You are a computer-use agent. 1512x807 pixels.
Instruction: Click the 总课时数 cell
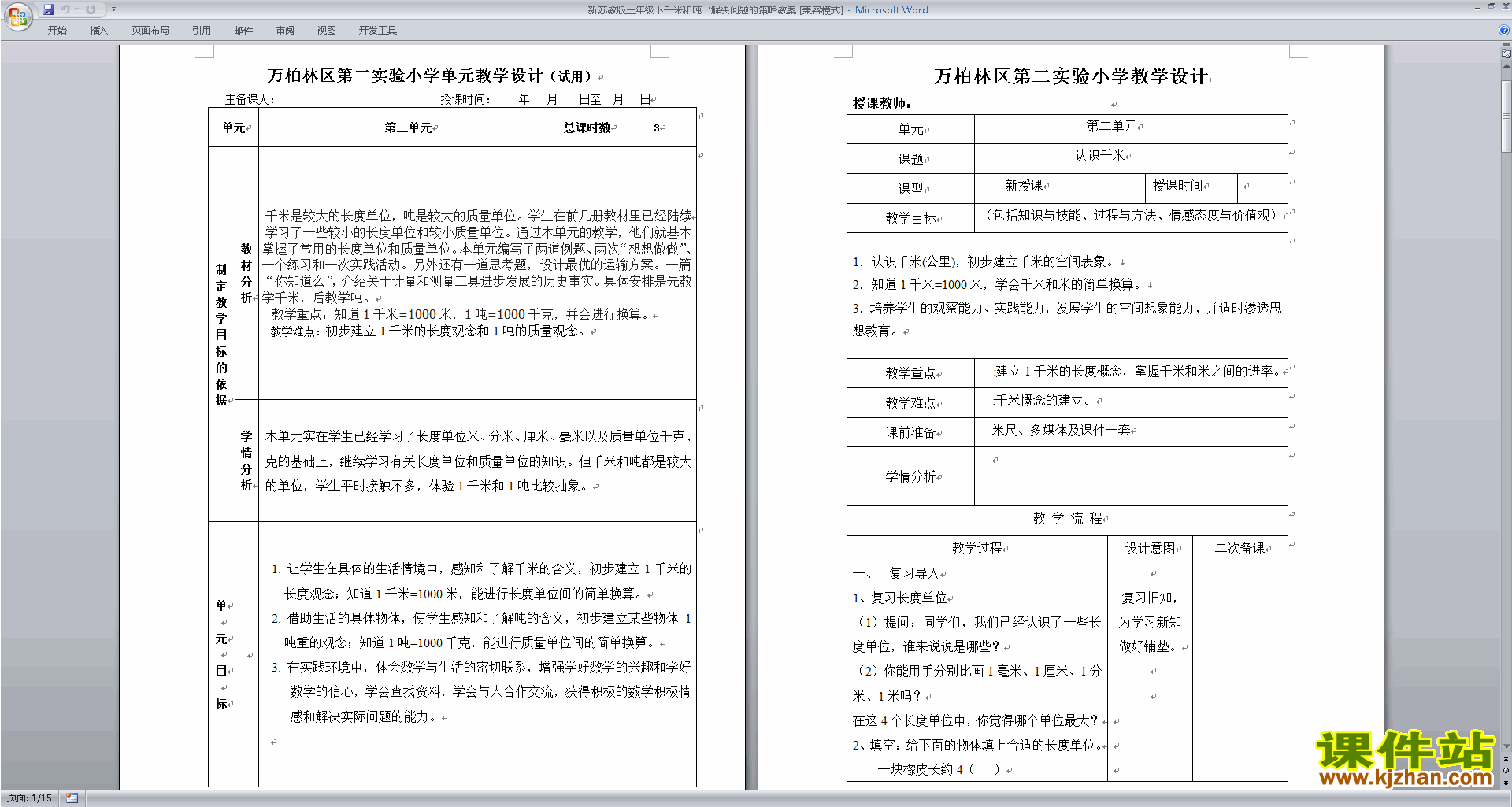coord(587,128)
